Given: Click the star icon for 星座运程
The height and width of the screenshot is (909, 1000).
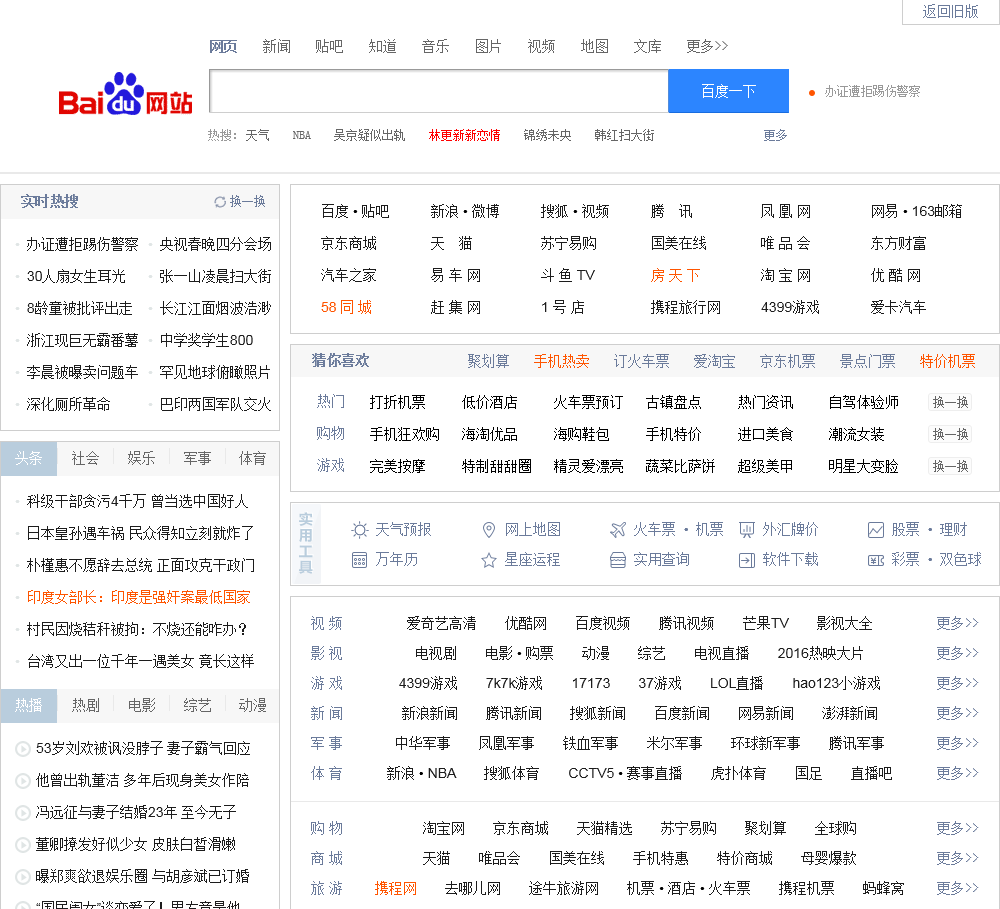Looking at the screenshot, I should [489, 560].
